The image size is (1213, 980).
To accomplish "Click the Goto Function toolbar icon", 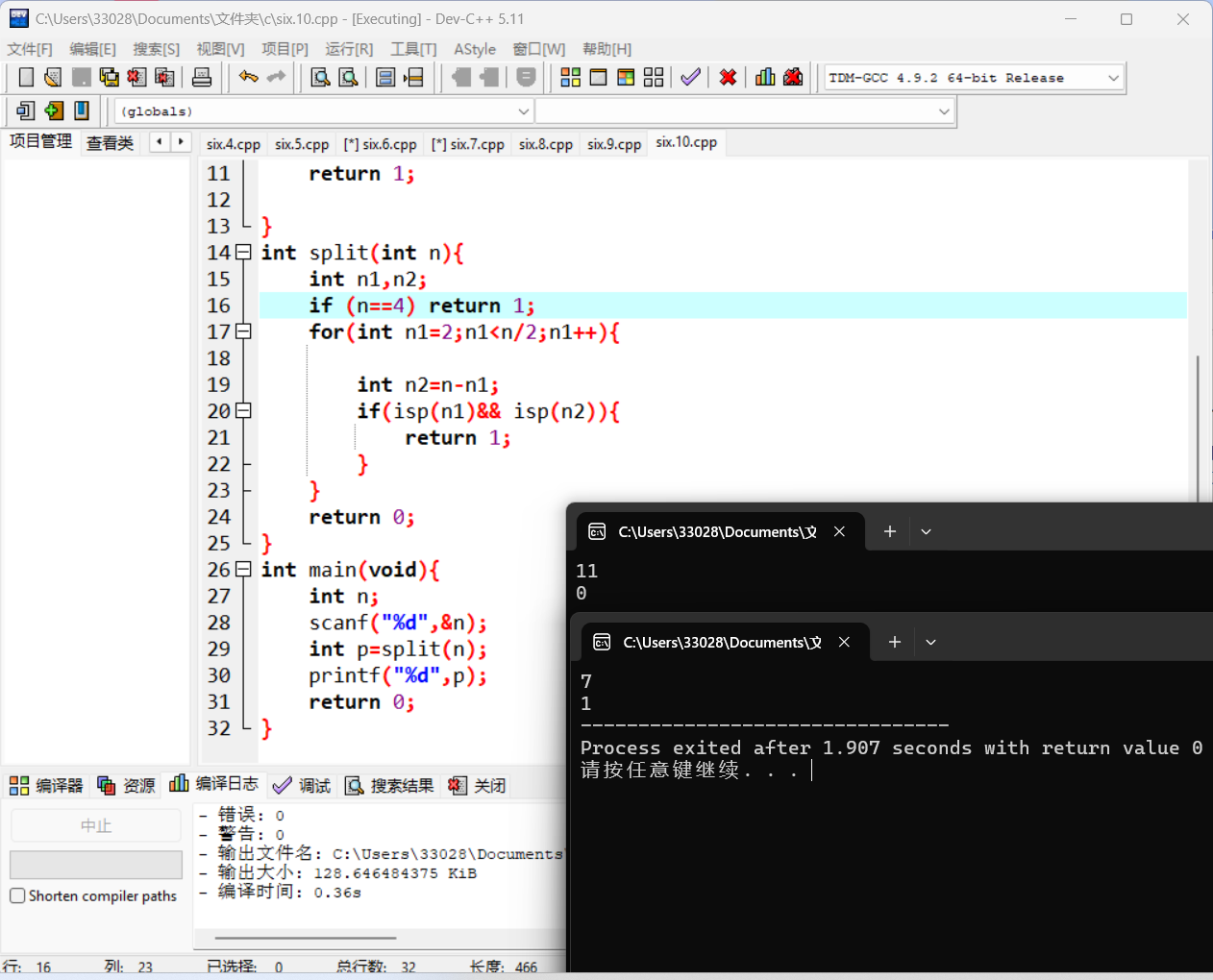I will click(x=385, y=78).
